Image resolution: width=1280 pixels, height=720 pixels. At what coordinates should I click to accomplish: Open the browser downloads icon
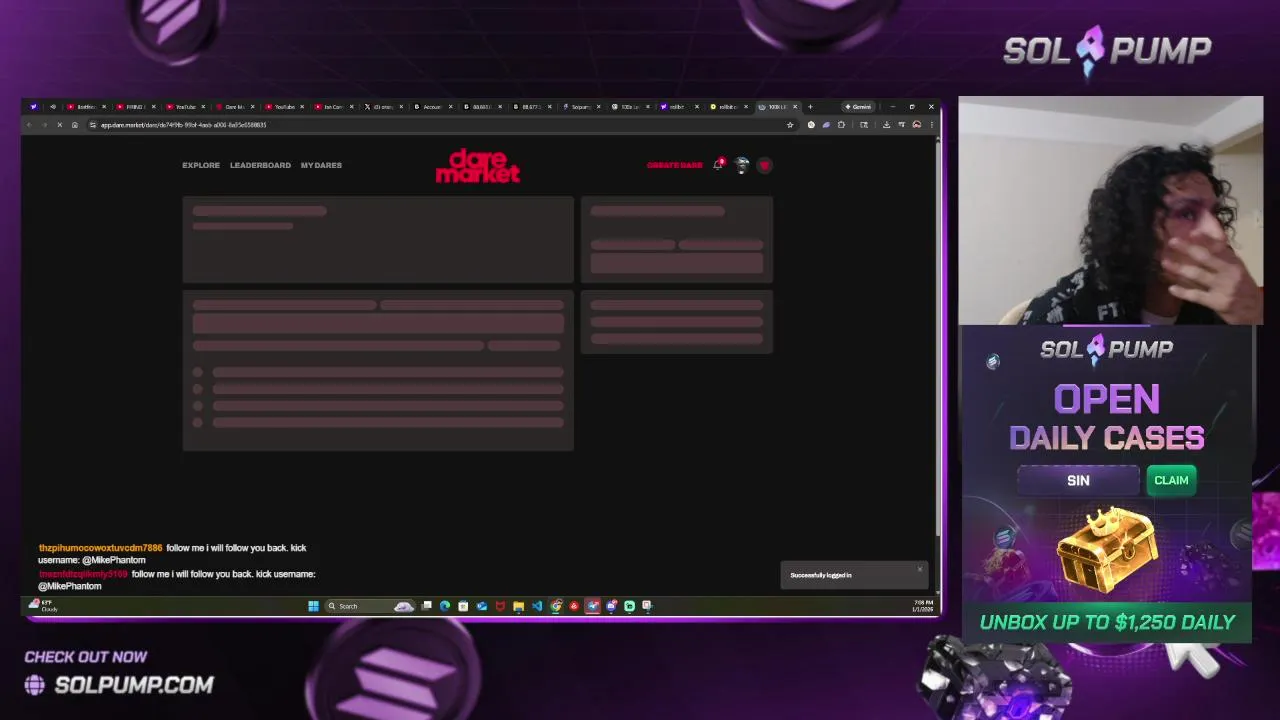coord(886,125)
